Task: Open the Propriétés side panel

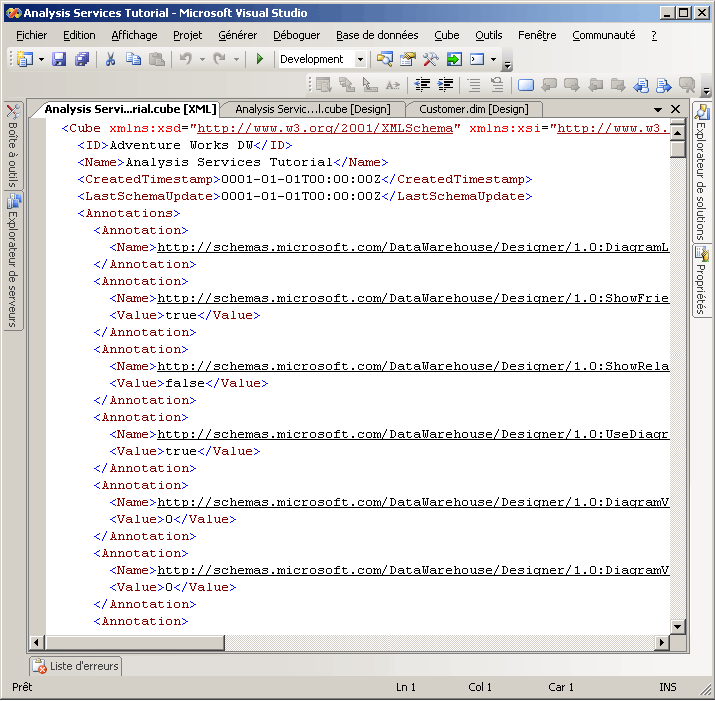Action: tap(701, 280)
